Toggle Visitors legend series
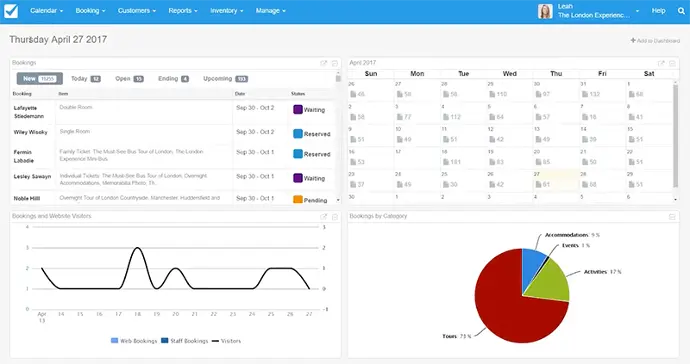690x364 pixels. pos(226,341)
